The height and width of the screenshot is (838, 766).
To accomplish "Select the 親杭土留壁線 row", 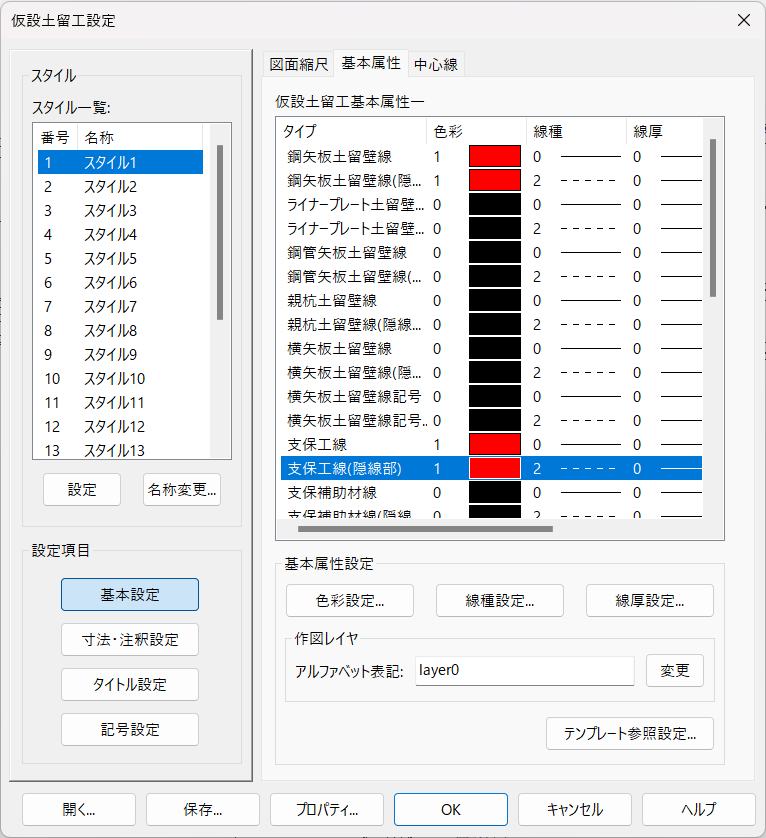I will [x=491, y=300].
